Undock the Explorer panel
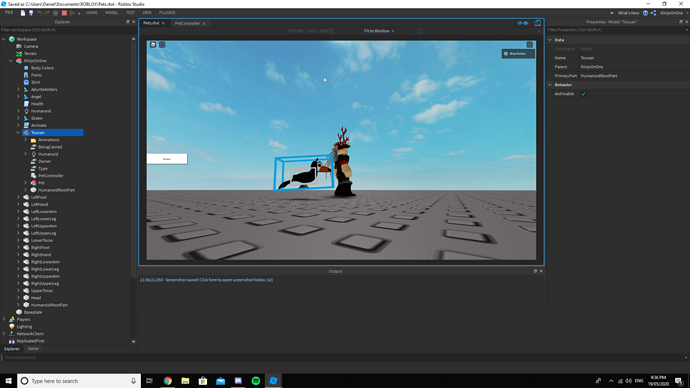 click(128, 22)
